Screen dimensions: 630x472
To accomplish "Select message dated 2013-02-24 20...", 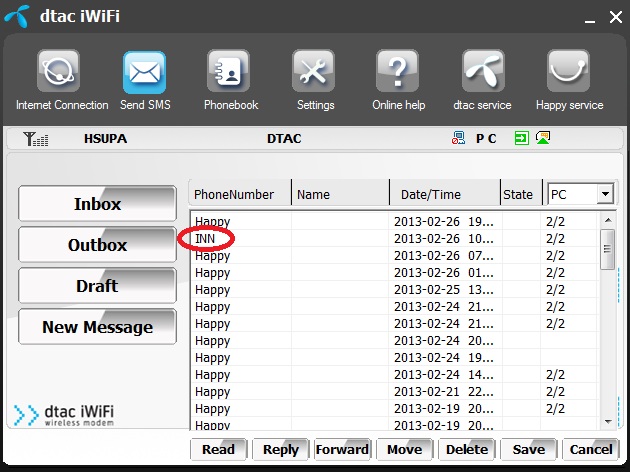I will (x=394, y=341).
